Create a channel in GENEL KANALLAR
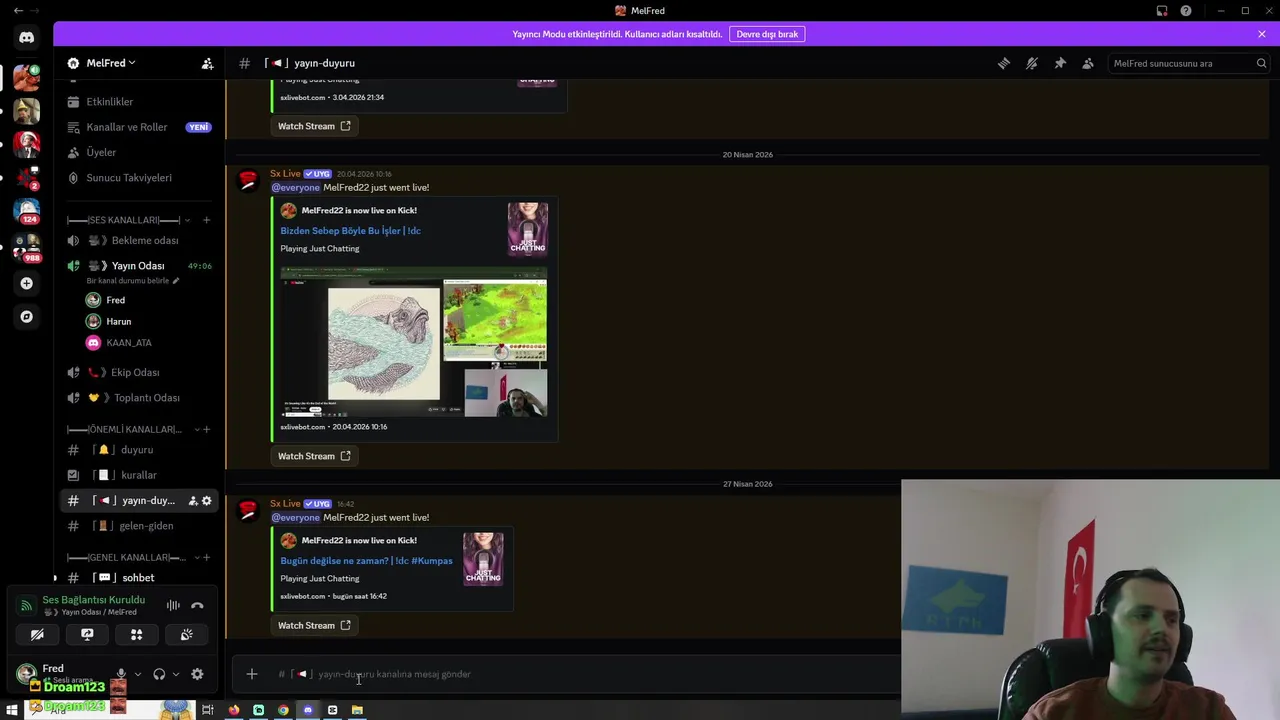 point(206,557)
